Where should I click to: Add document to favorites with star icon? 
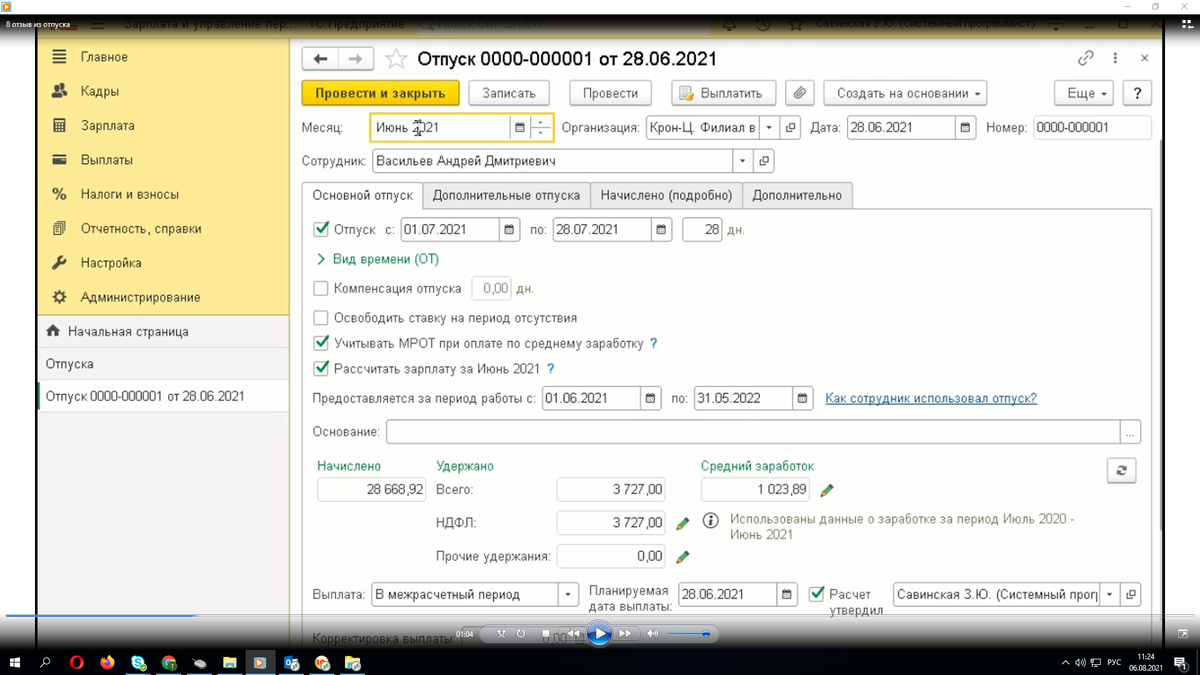click(x=396, y=59)
